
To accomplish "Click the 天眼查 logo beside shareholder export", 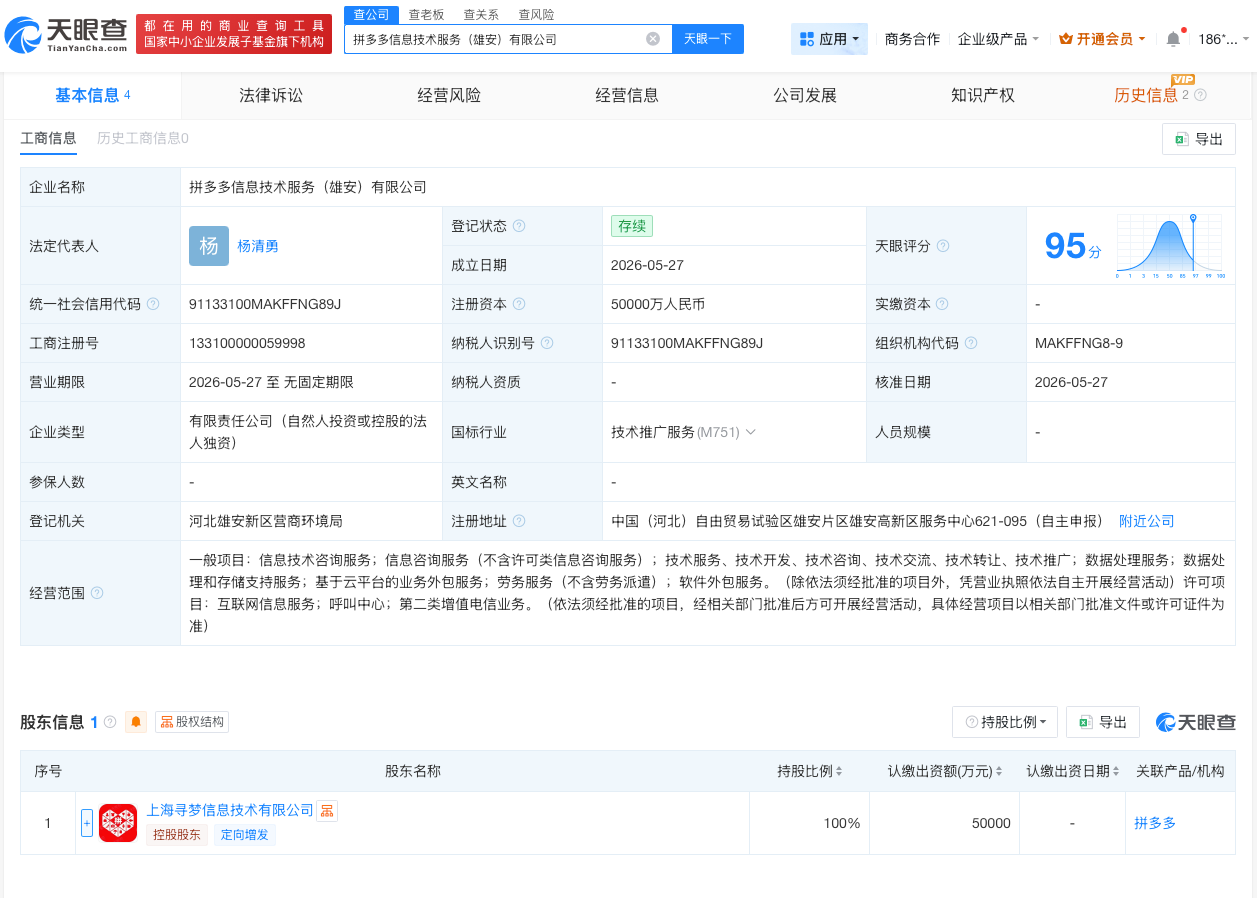I will tap(1196, 722).
